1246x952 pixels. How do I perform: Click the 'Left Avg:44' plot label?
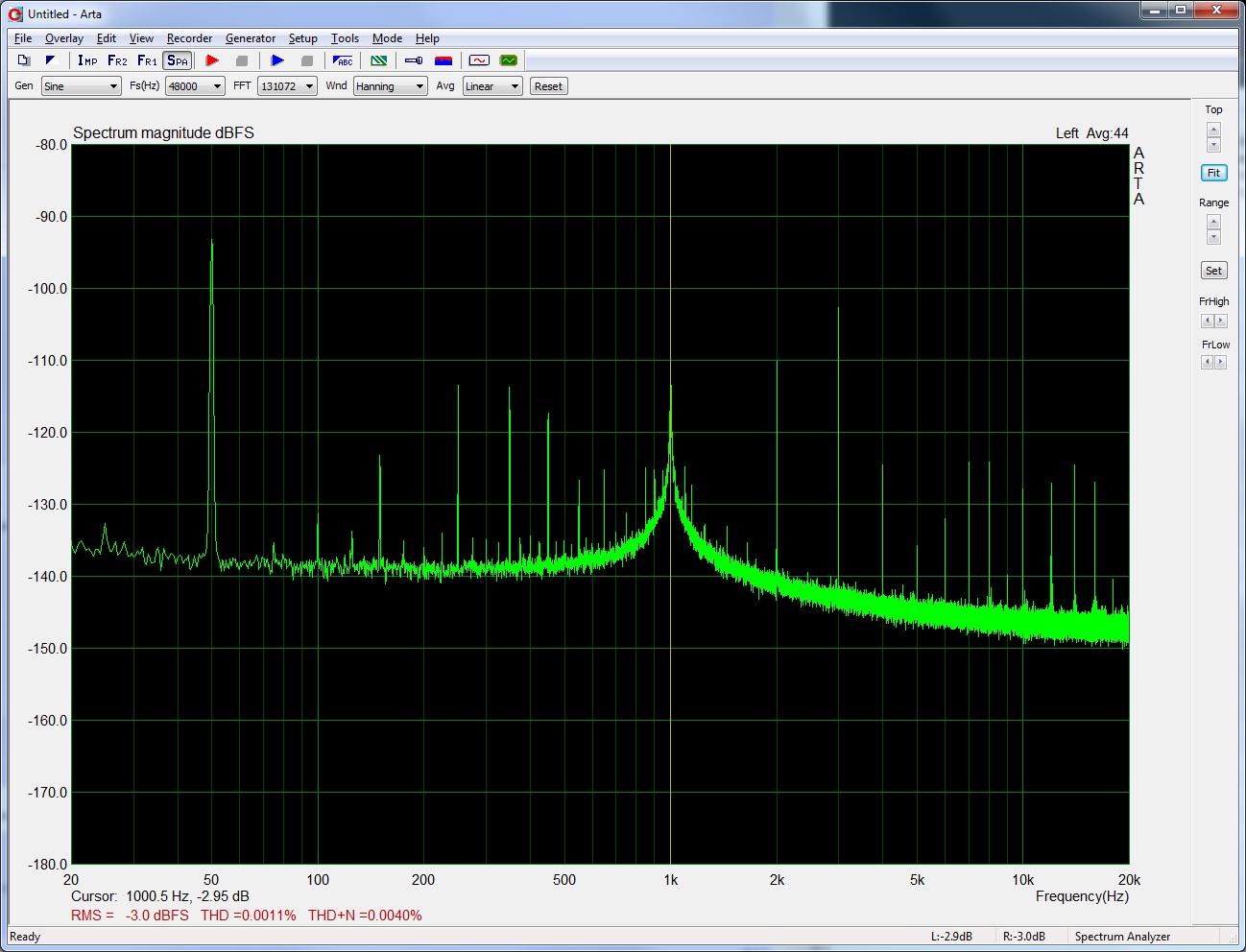tap(1092, 133)
